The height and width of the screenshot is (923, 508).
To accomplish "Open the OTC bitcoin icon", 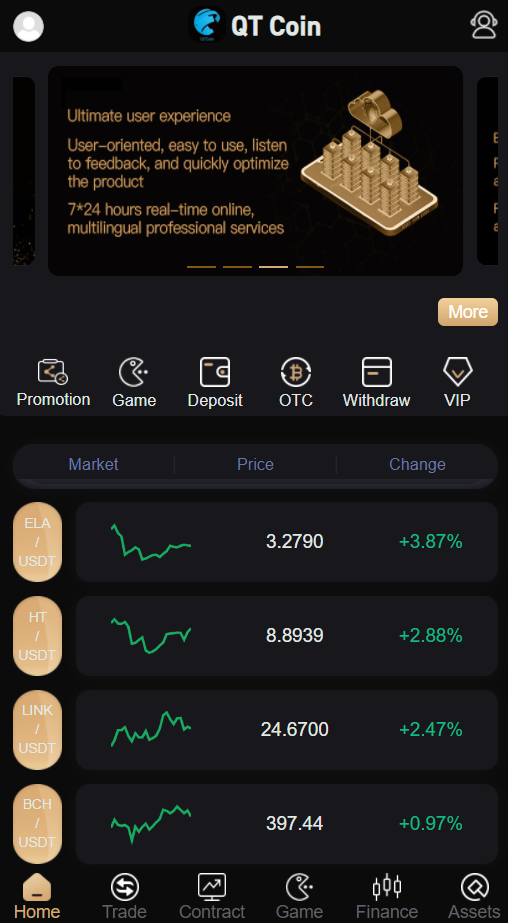I will [295, 372].
